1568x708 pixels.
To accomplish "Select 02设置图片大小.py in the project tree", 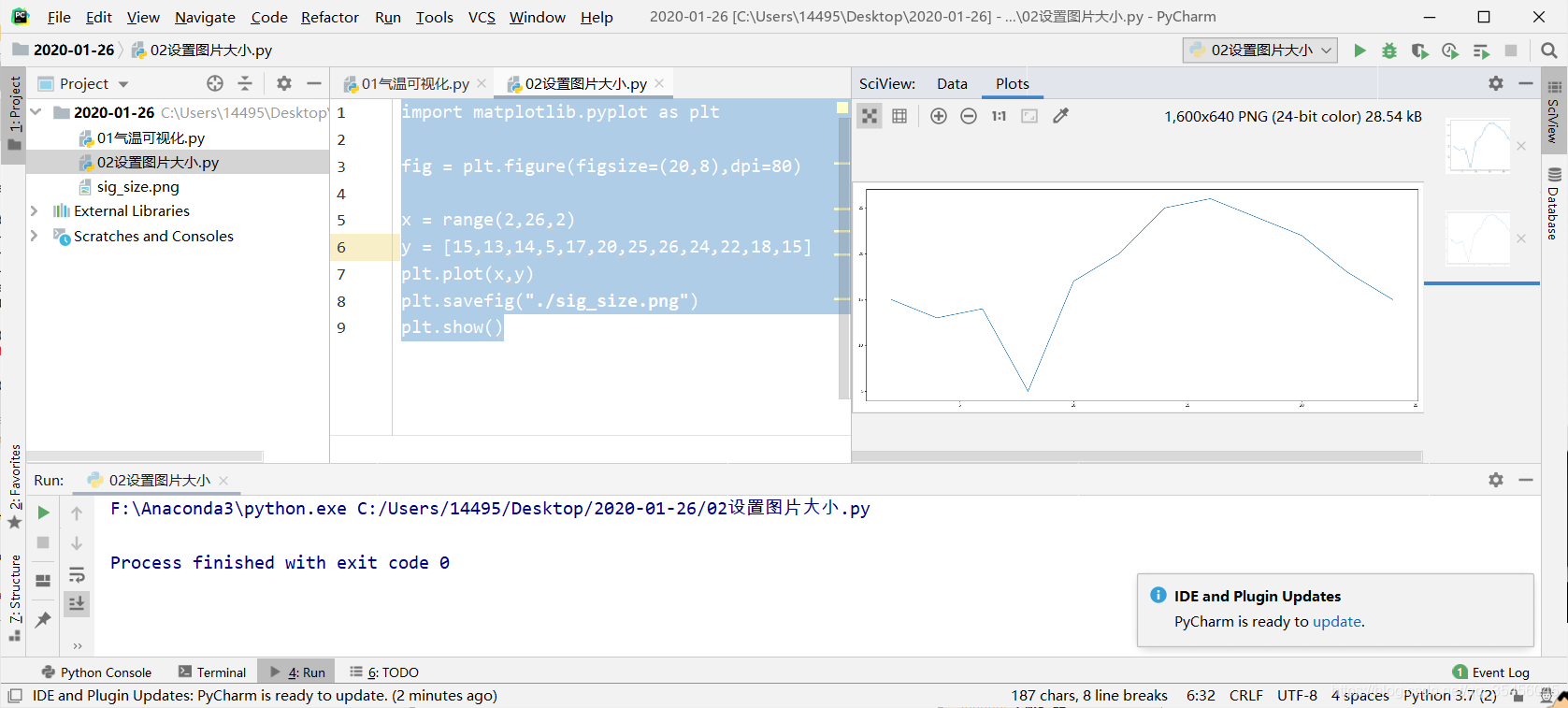I will coord(157,162).
